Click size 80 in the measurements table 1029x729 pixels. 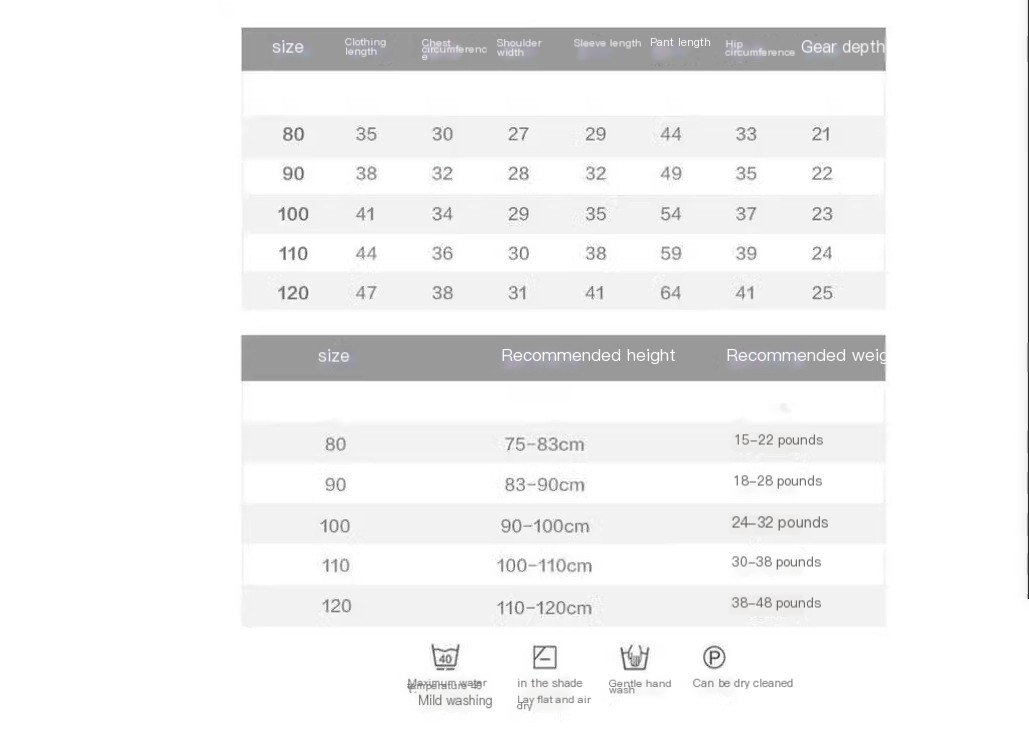tap(293, 135)
